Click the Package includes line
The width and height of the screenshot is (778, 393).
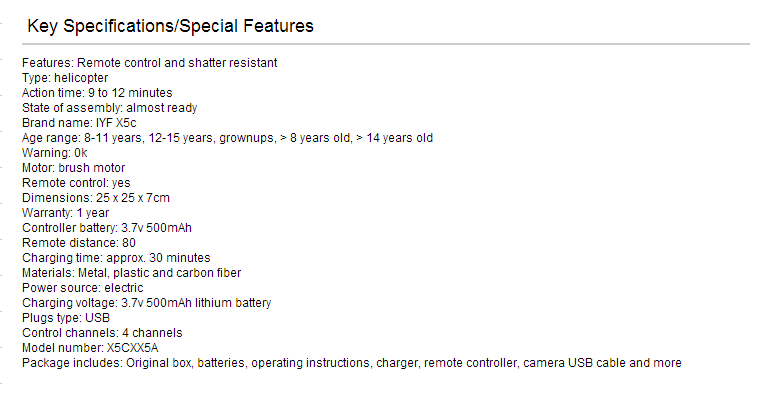(352, 363)
